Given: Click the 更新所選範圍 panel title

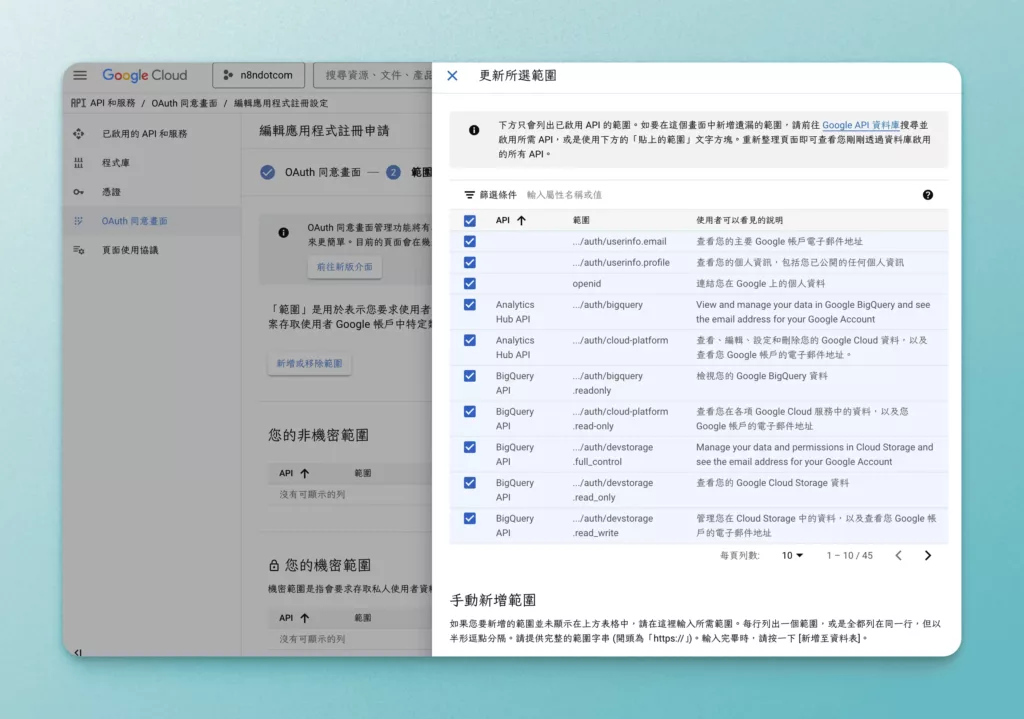Looking at the screenshot, I should [518, 76].
